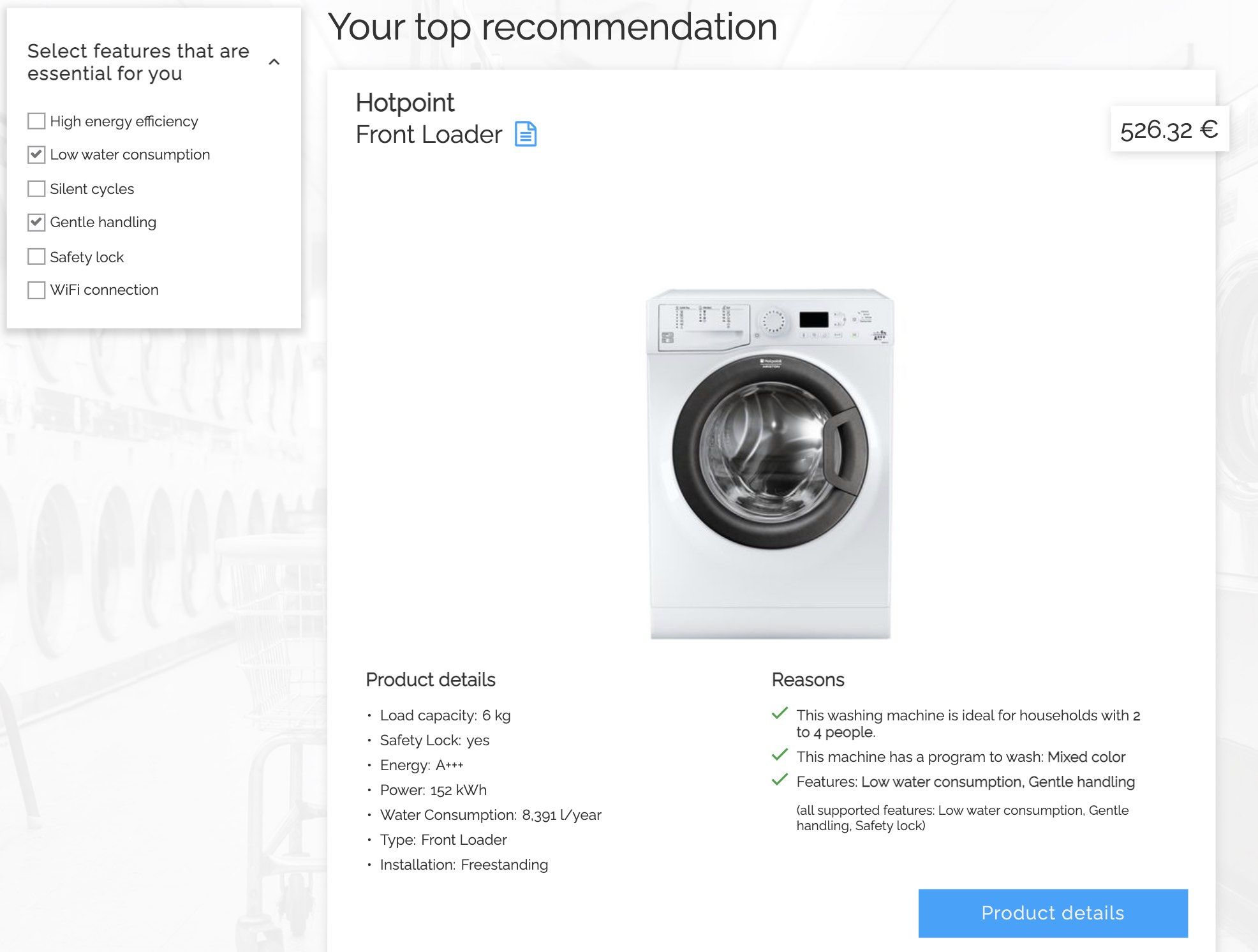Check the Safety lock option
This screenshot has width=1258, height=952.
tap(36, 257)
